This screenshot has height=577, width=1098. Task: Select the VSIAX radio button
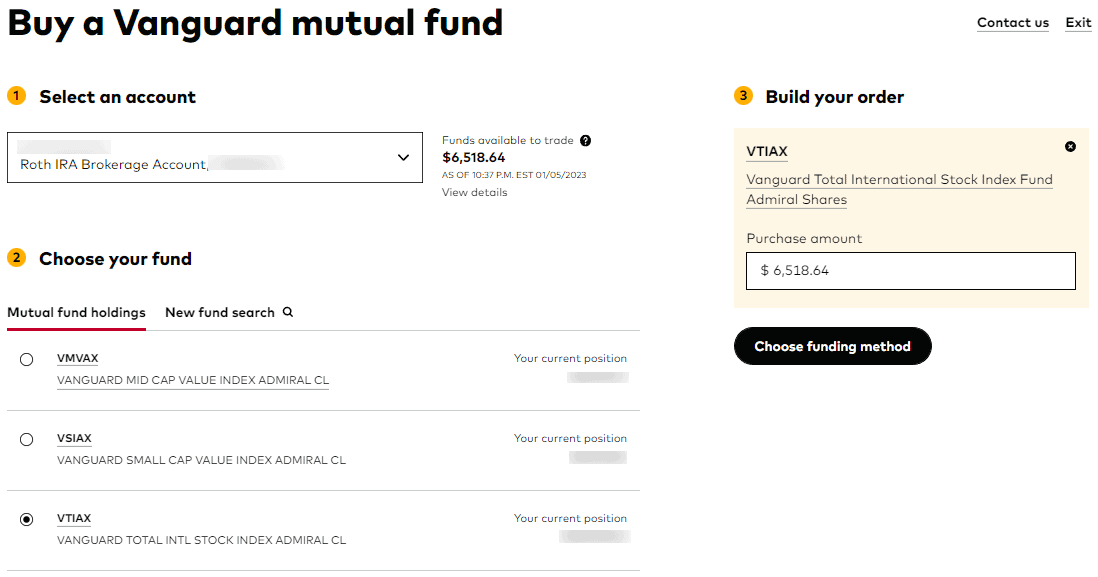[27, 440]
